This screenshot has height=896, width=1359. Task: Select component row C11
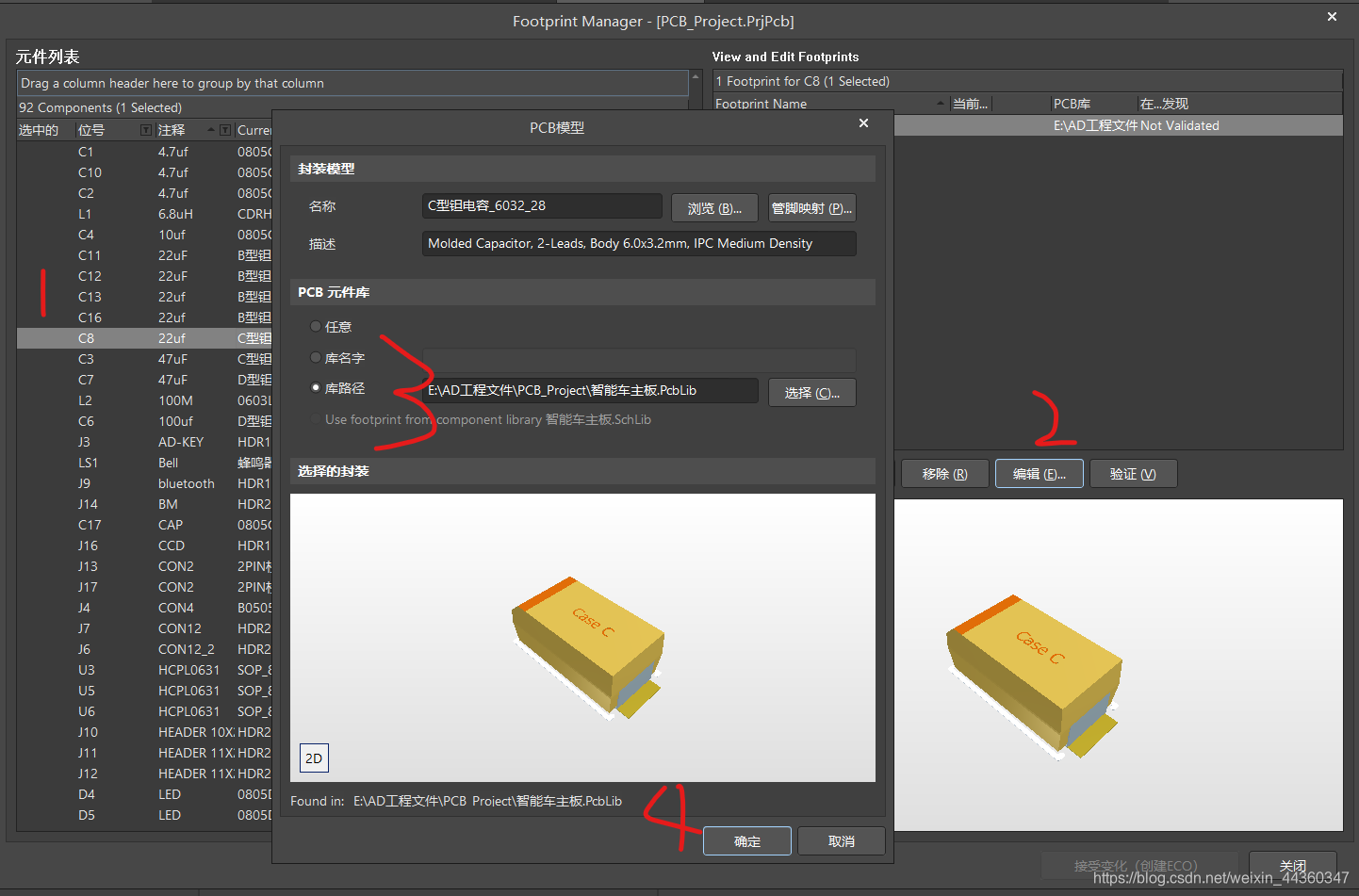coord(144,255)
